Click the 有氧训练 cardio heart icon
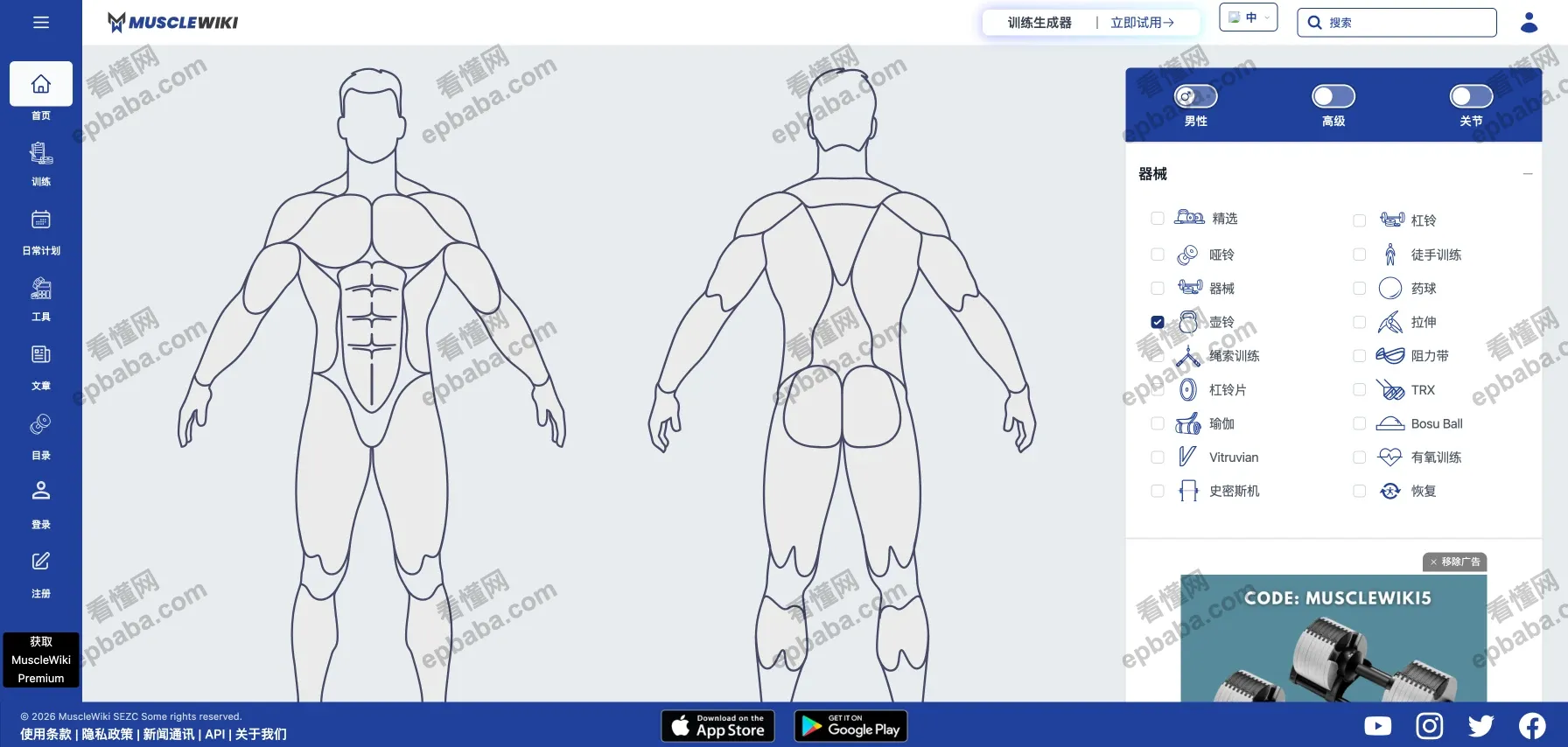 click(1390, 457)
